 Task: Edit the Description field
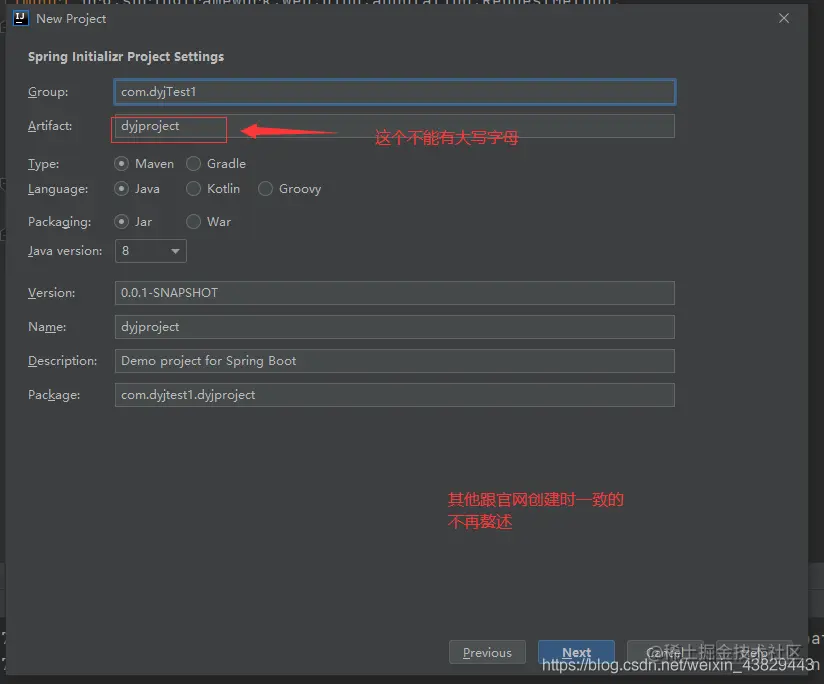(x=395, y=361)
